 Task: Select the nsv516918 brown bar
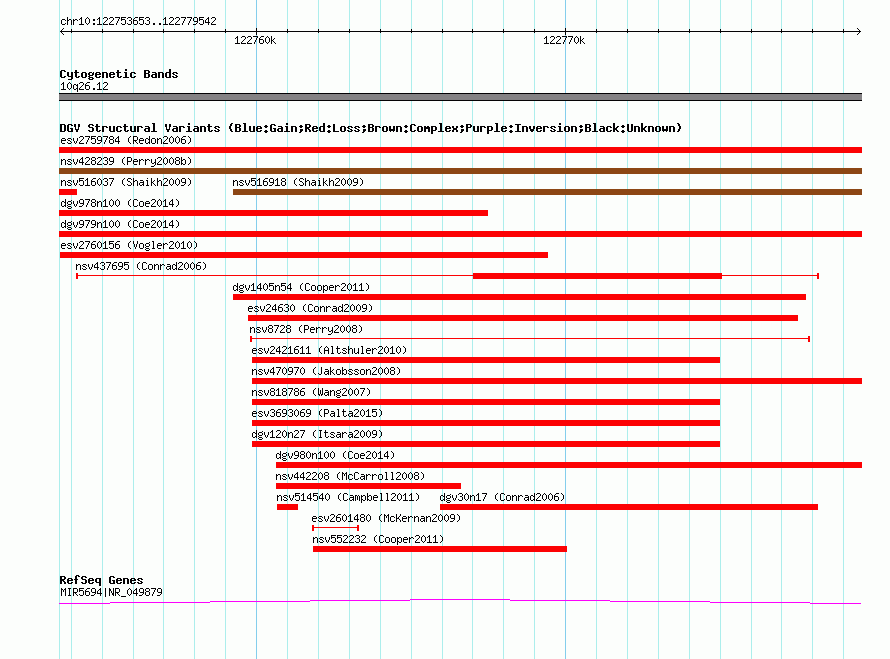[x=547, y=192]
